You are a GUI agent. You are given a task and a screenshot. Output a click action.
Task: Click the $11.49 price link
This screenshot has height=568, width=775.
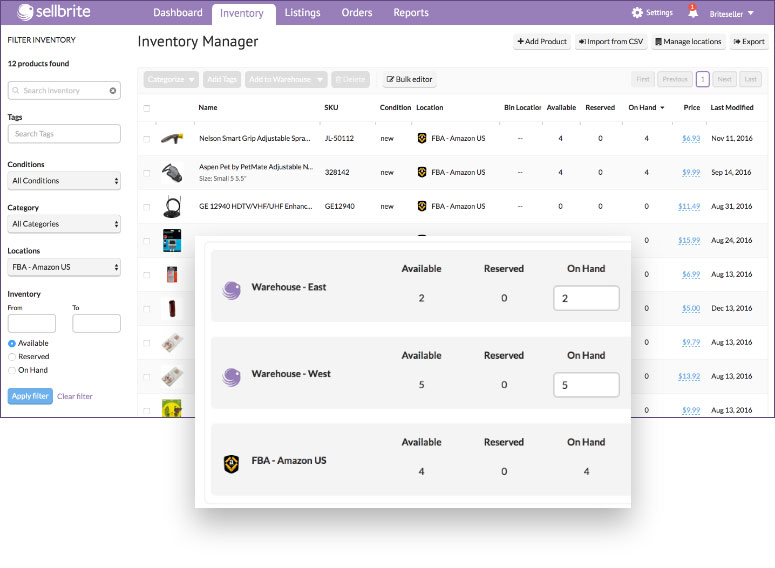pos(689,206)
